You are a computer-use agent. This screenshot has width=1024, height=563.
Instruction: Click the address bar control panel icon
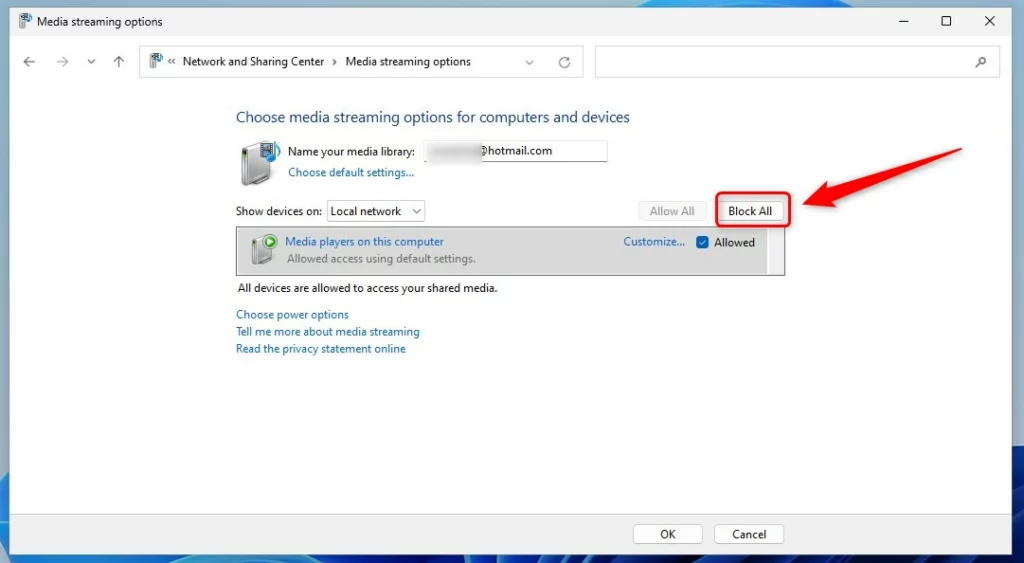pos(156,61)
